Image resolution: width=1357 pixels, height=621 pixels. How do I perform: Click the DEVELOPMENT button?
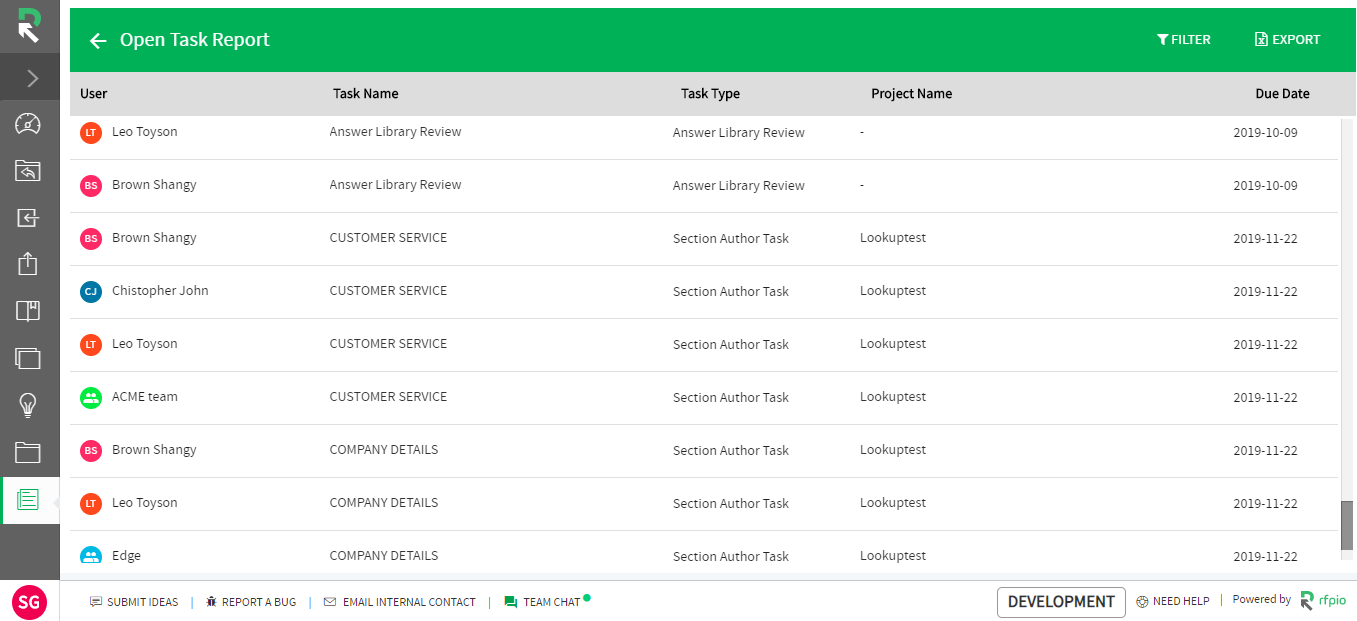coord(1061,602)
